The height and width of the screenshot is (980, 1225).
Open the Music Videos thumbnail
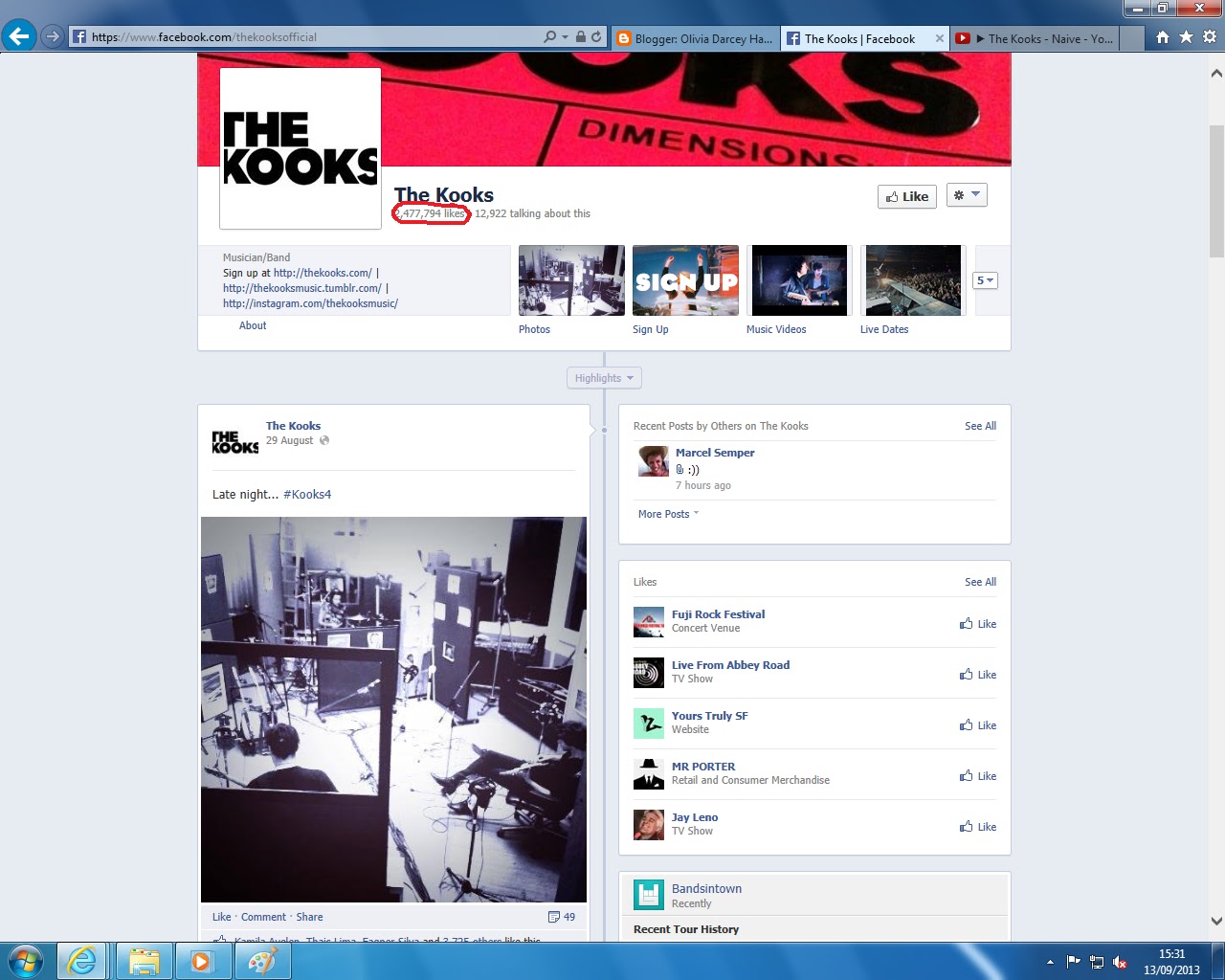(799, 280)
